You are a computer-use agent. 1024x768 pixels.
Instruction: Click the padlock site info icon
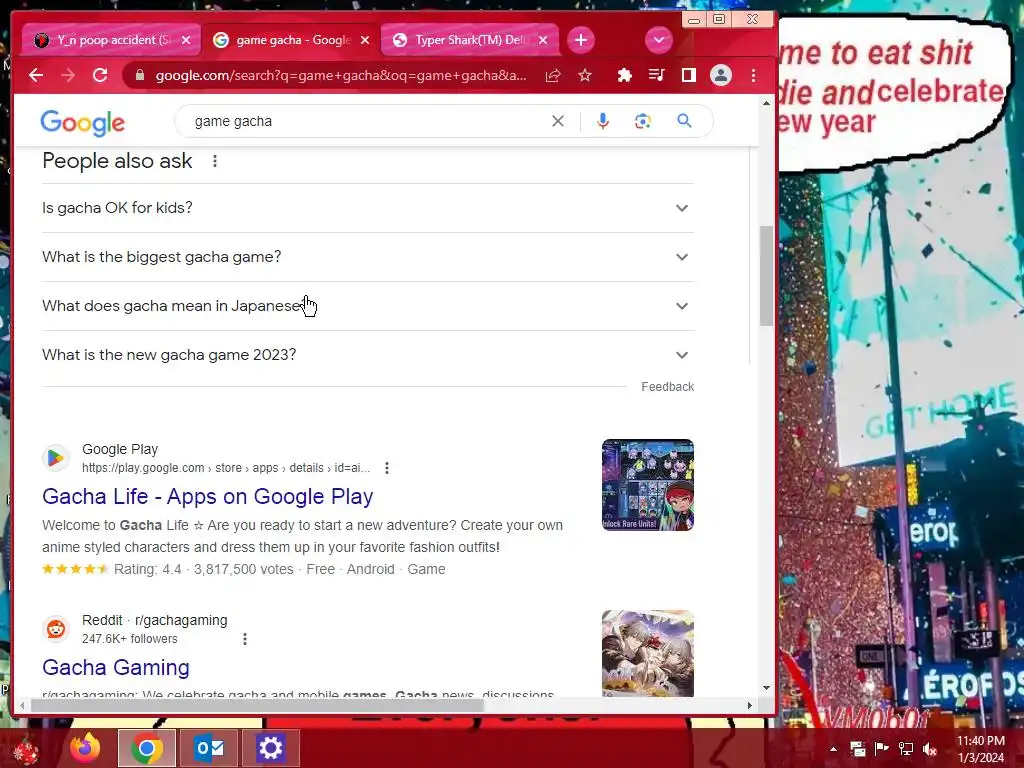coord(139,75)
